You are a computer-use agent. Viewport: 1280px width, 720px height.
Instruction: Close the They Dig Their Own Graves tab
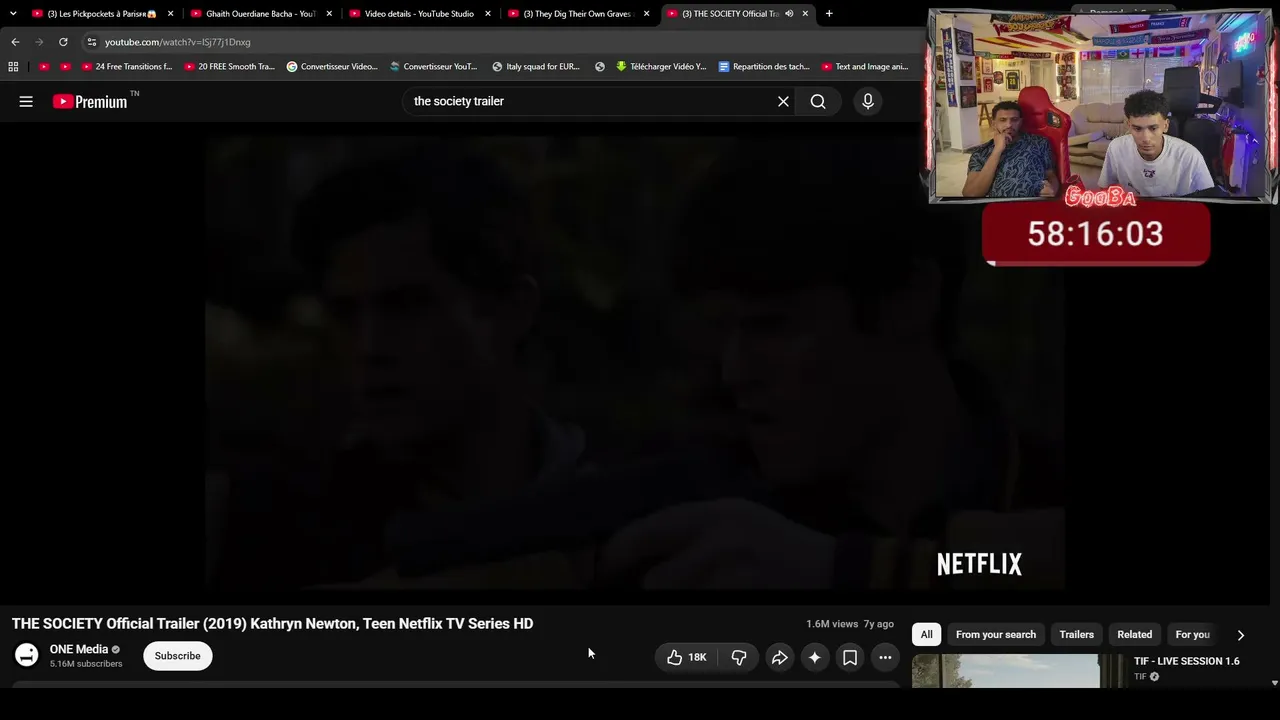pos(646,14)
